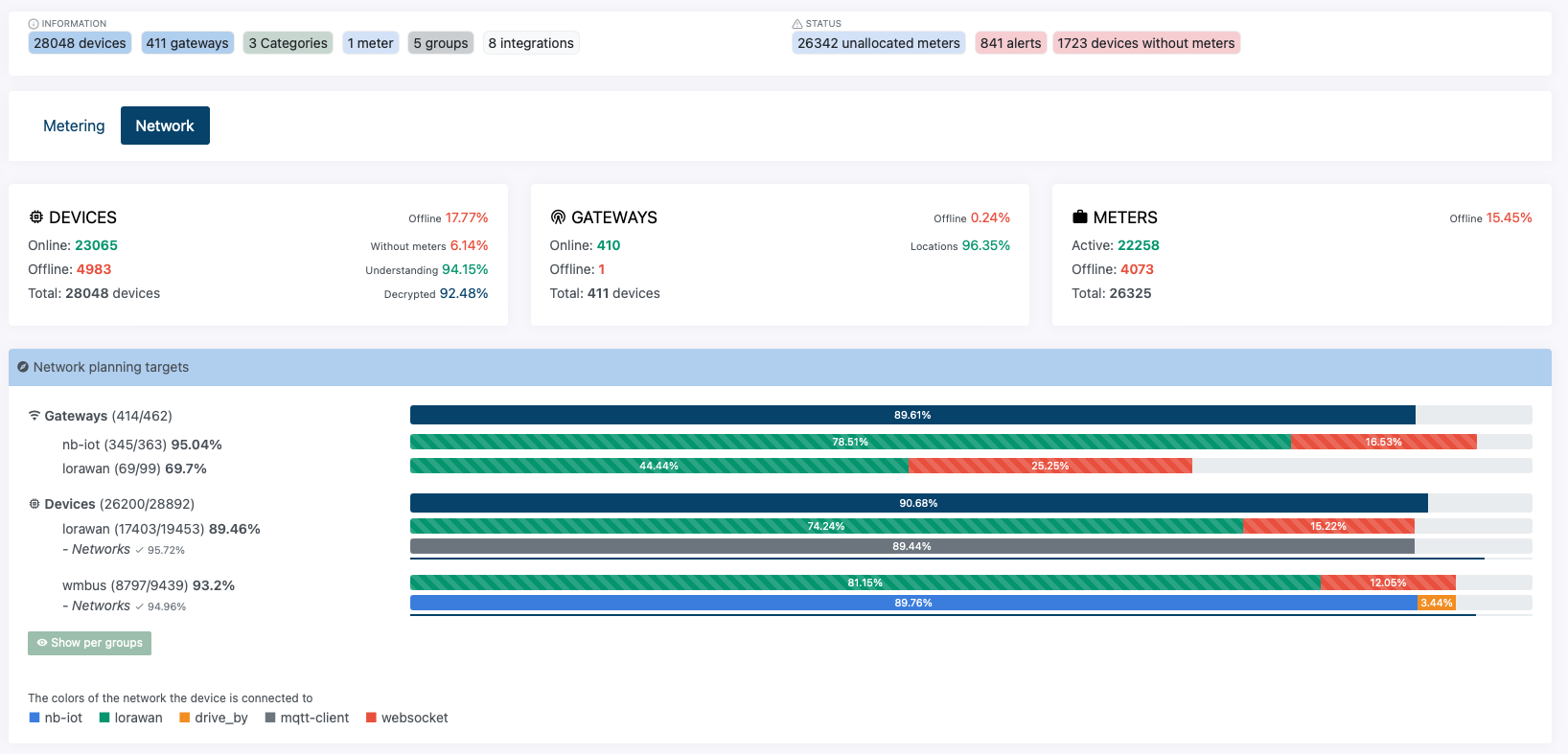Toggle Show per groups button
Viewport: 1568px width, 754px height.
(89, 643)
